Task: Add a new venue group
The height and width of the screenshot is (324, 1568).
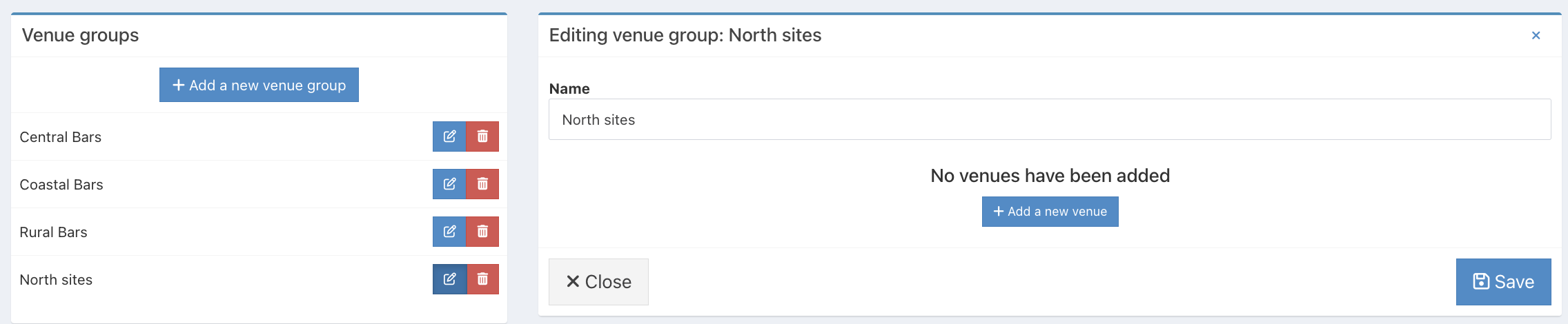Action: pos(259,85)
